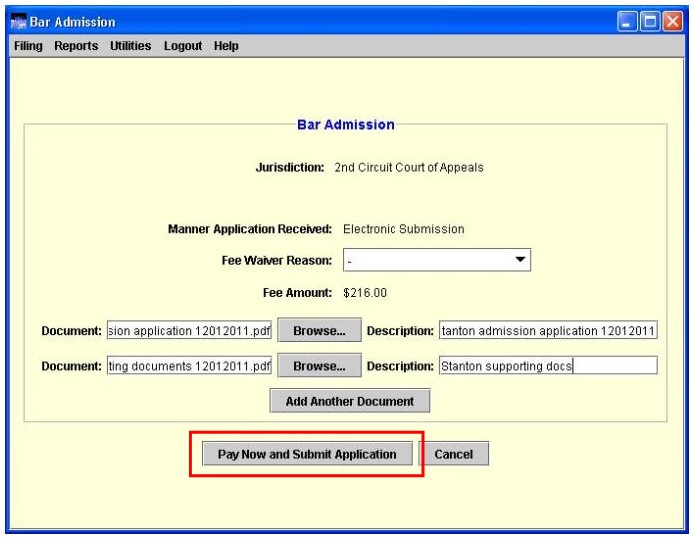Viewport: 694px width, 539px height.
Task: Open the Utilities menu
Action: coord(131,46)
